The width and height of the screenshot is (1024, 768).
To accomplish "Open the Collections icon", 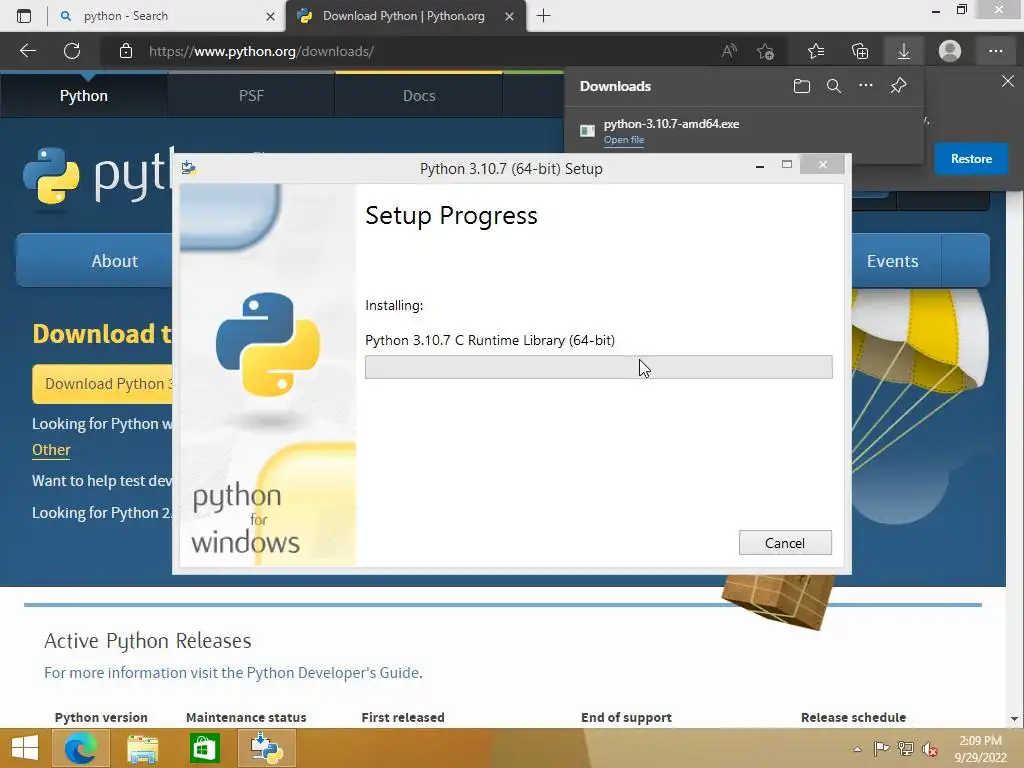I will pyautogui.click(x=860, y=51).
